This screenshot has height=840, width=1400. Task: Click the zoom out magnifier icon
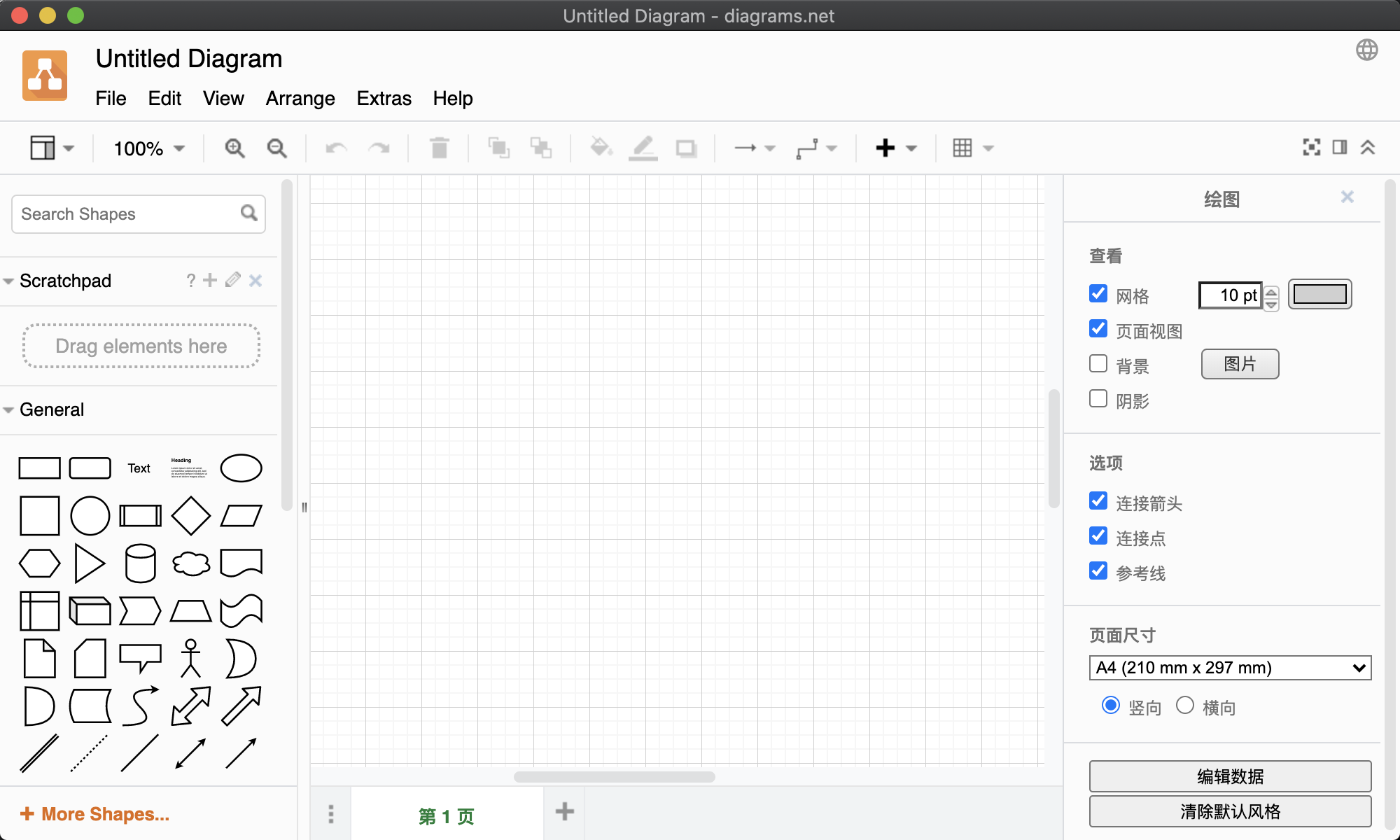pyautogui.click(x=277, y=148)
